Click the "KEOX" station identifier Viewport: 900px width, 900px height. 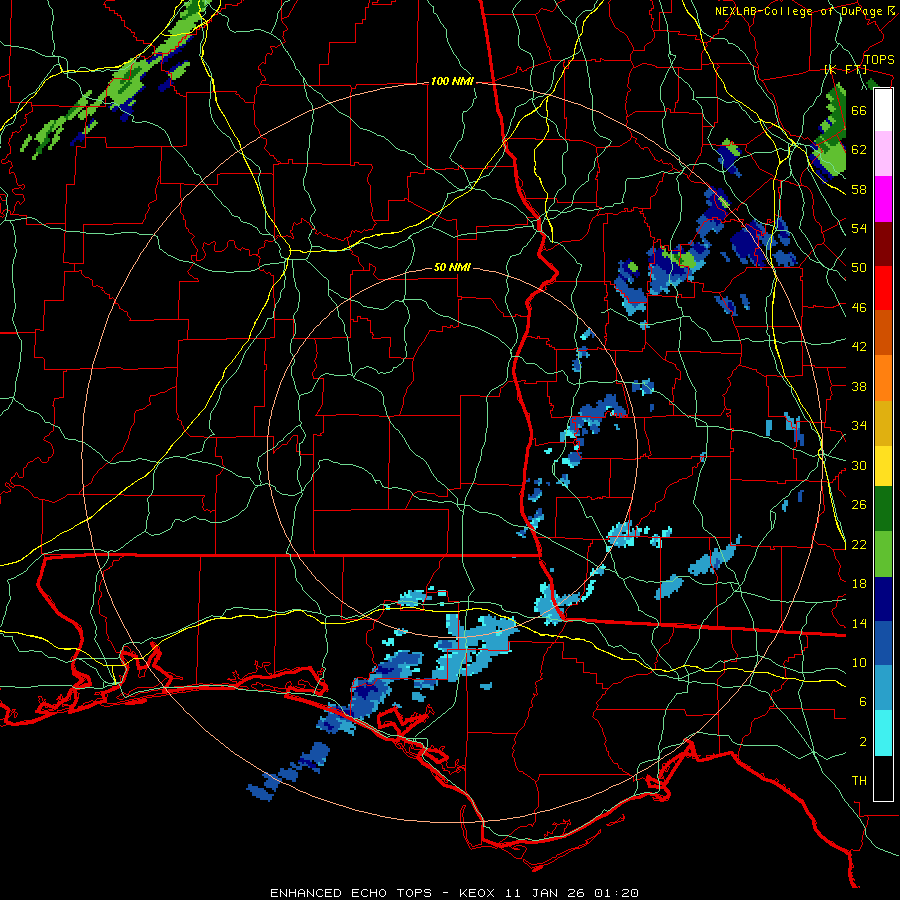coord(479,893)
